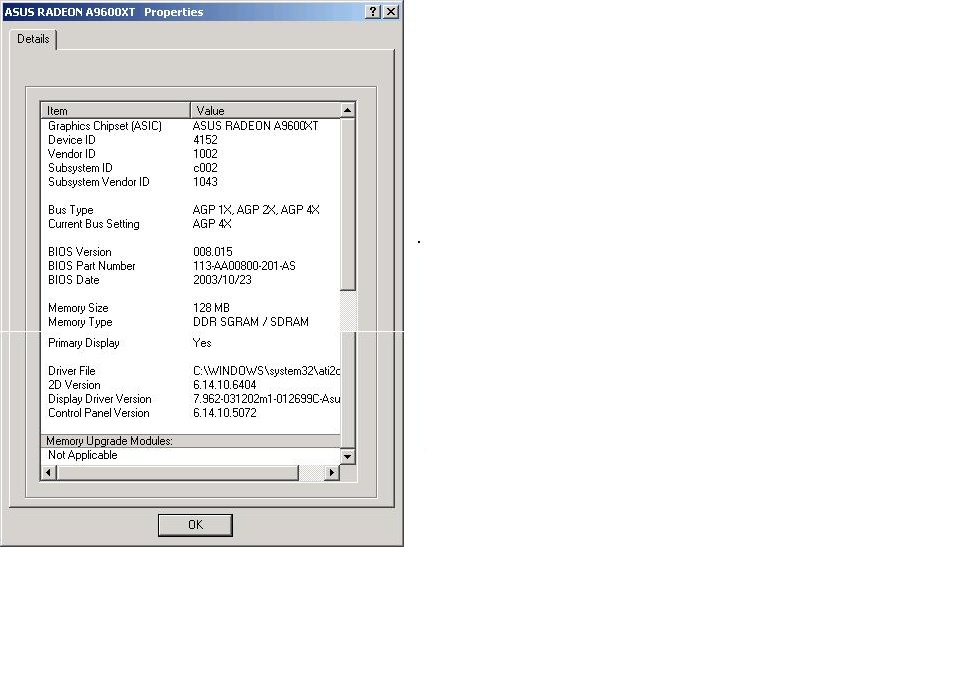The width and height of the screenshot is (961, 700).
Task: Click the DDR SGRAM / SDRAM value
Action: tap(251, 322)
